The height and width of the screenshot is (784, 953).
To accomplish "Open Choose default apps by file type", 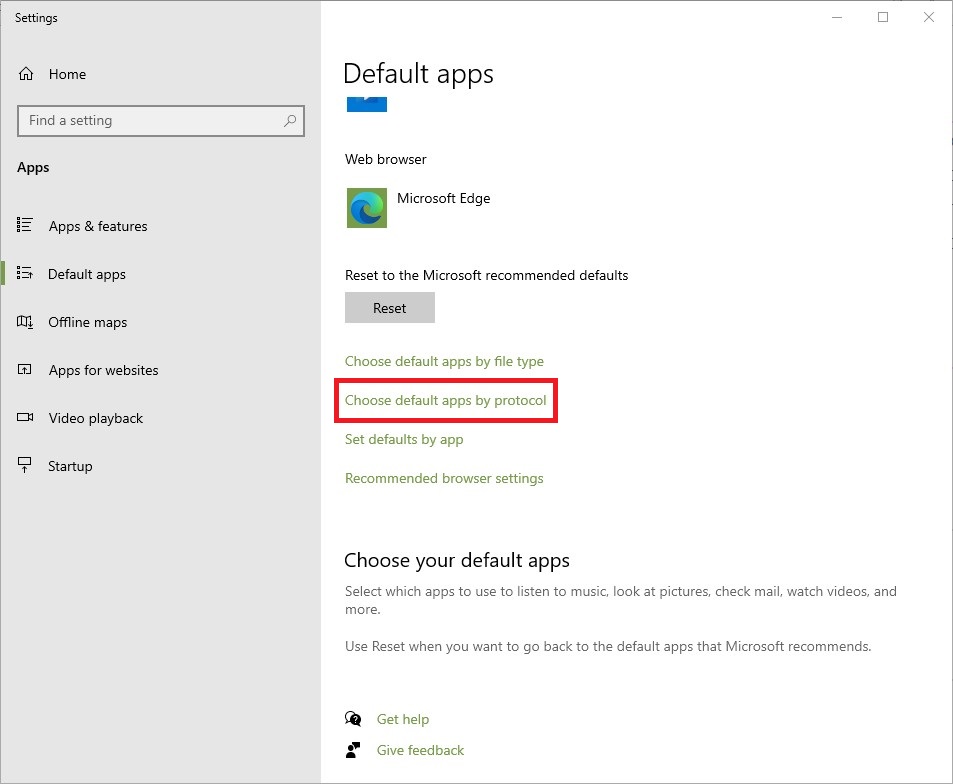I will click(x=444, y=362).
